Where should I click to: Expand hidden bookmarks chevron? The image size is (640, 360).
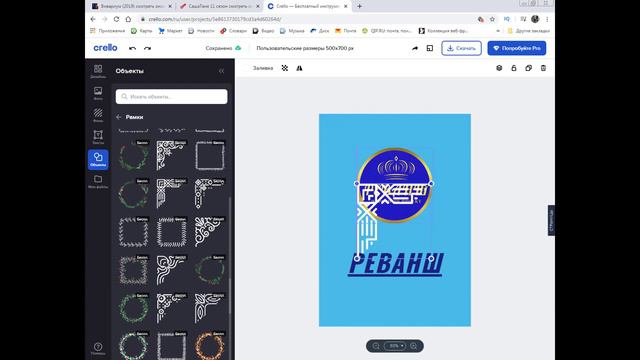point(498,31)
